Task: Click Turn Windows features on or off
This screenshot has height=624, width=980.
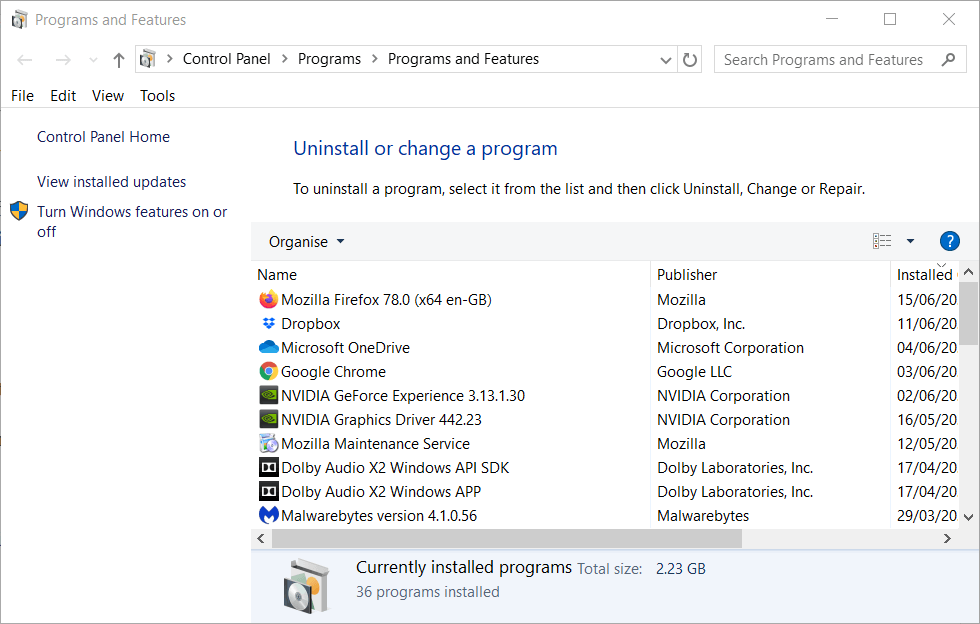Action: pyautogui.click(x=132, y=221)
